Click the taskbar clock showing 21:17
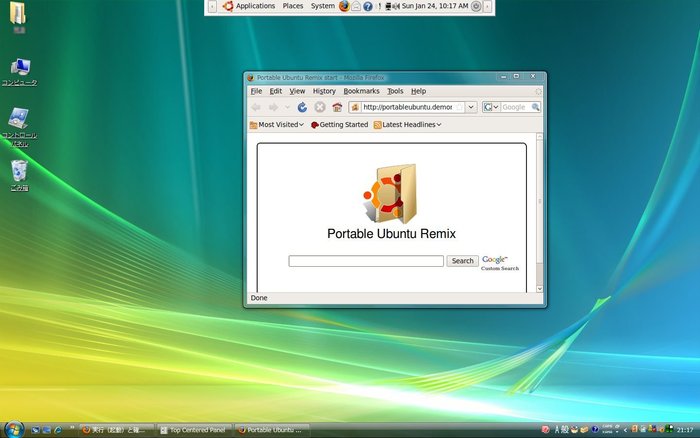 [685, 430]
